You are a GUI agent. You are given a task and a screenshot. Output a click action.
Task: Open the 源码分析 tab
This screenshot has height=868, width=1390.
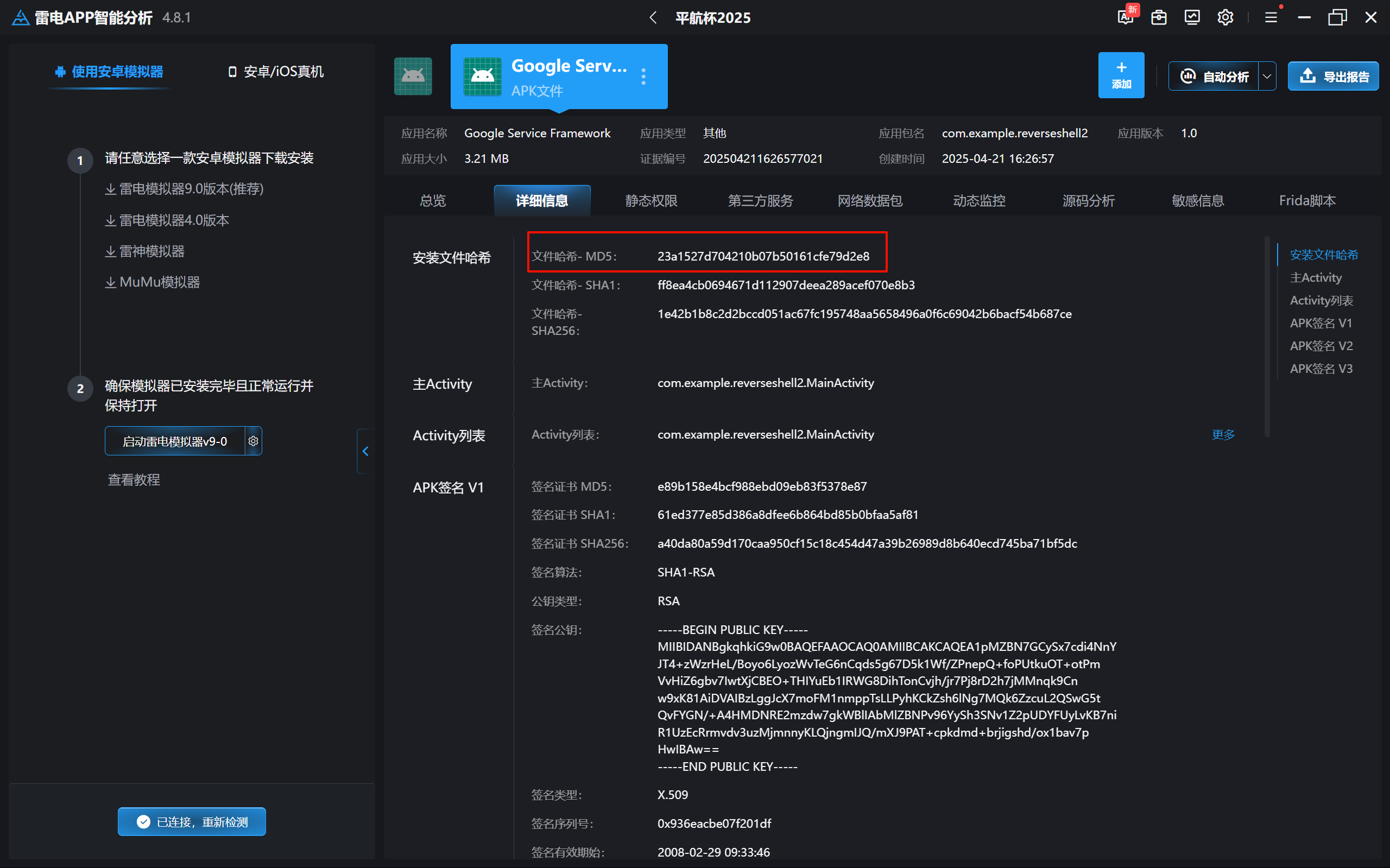click(x=1089, y=200)
